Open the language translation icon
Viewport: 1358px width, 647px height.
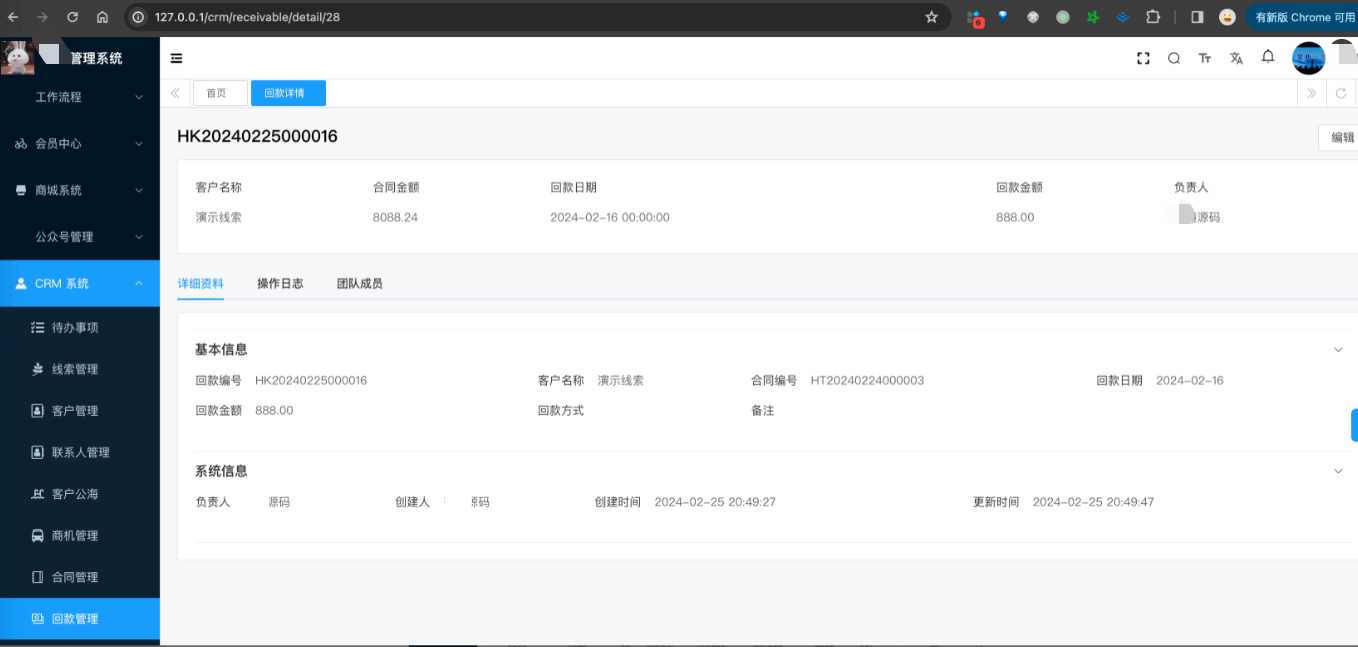point(1236,58)
